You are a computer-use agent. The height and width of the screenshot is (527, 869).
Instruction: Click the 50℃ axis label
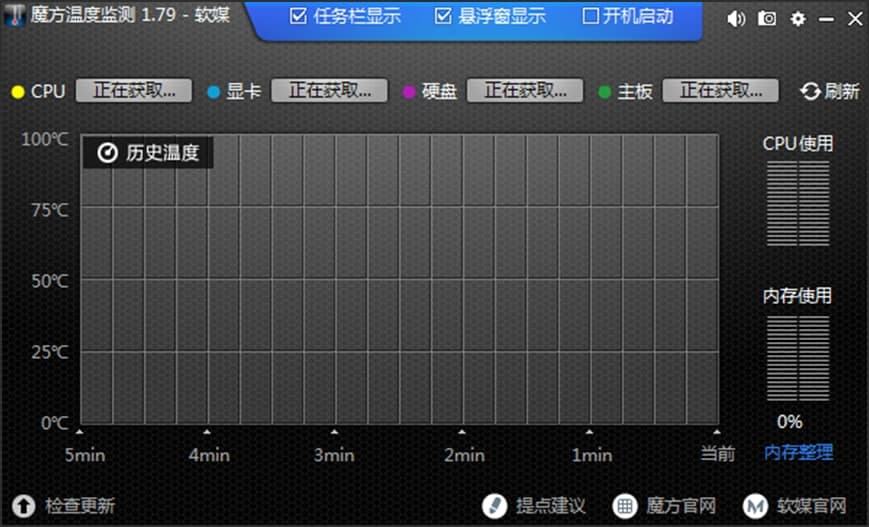point(50,281)
